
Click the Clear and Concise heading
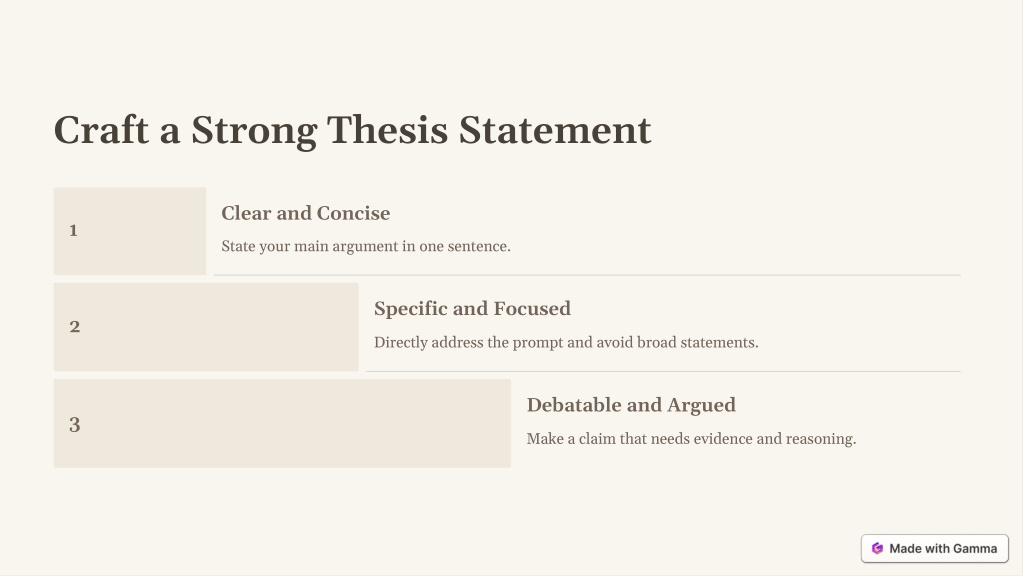305,213
